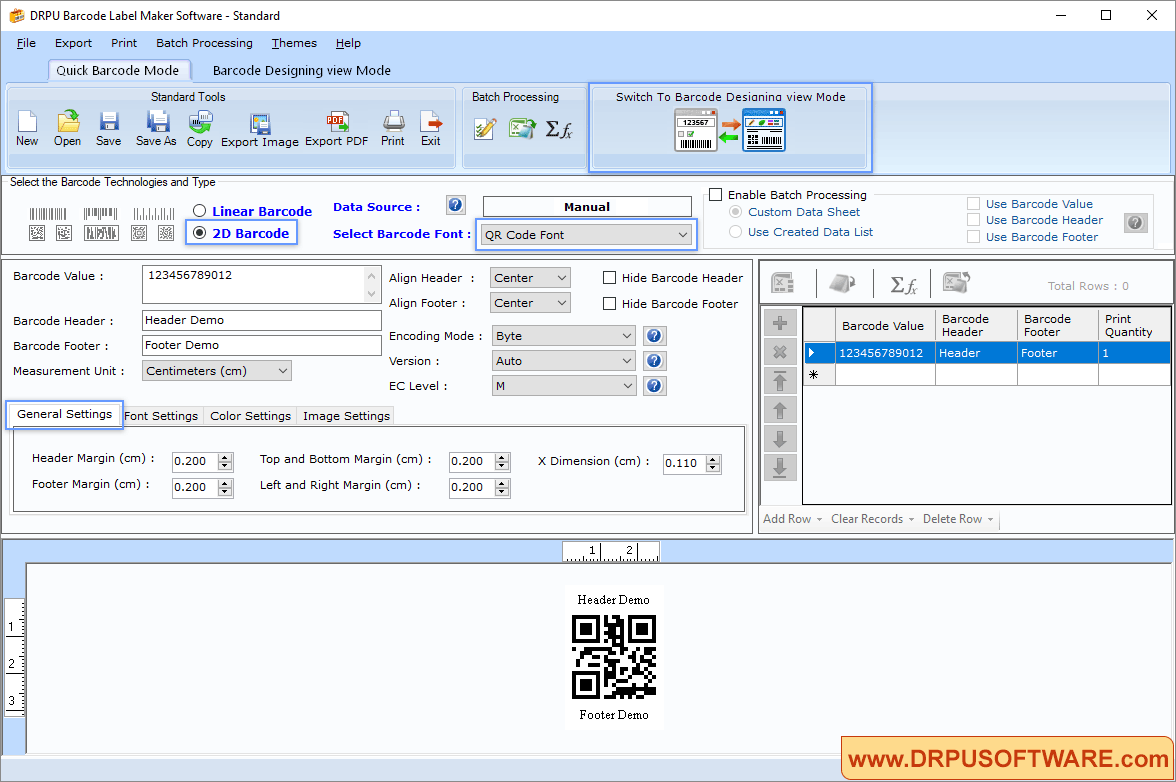Open help for Version setting
Image resolution: width=1176 pixels, height=782 pixels.
pyautogui.click(x=655, y=361)
